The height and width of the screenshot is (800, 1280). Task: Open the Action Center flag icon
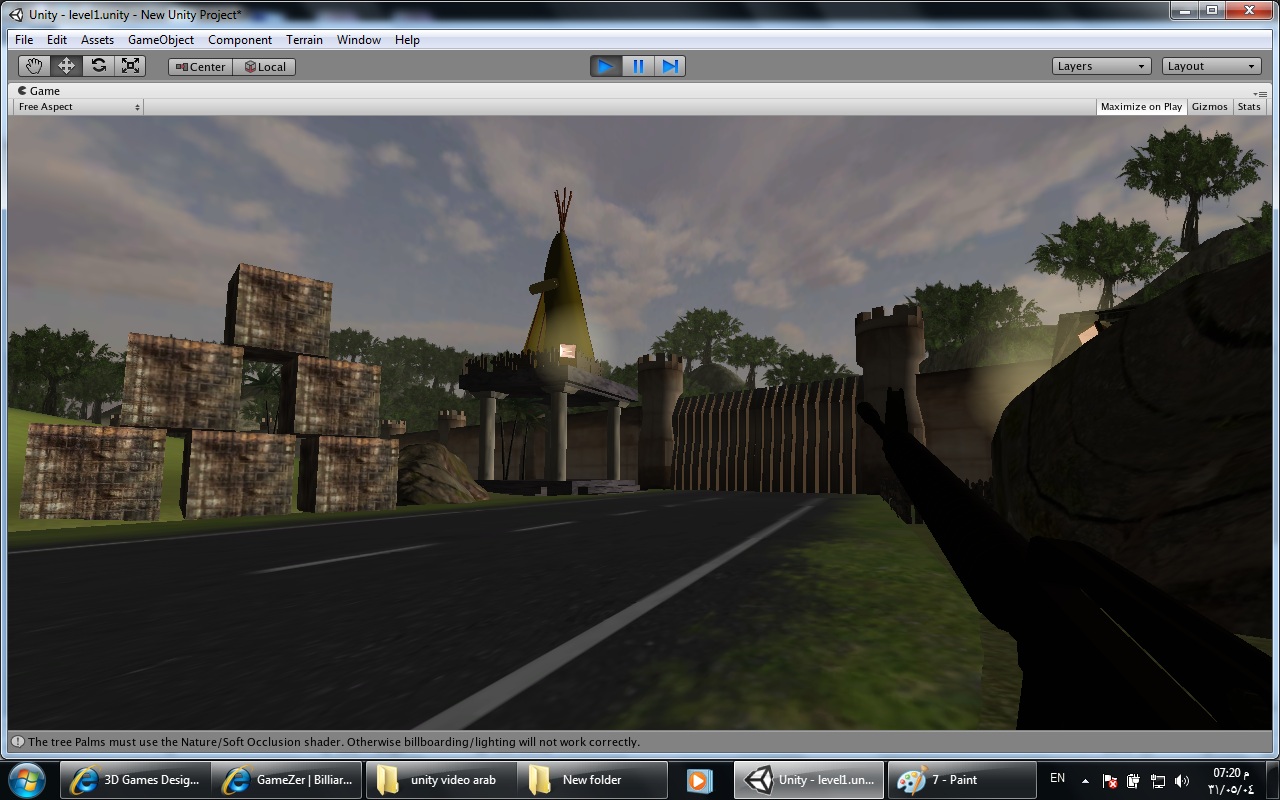pyautogui.click(x=1110, y=781)
